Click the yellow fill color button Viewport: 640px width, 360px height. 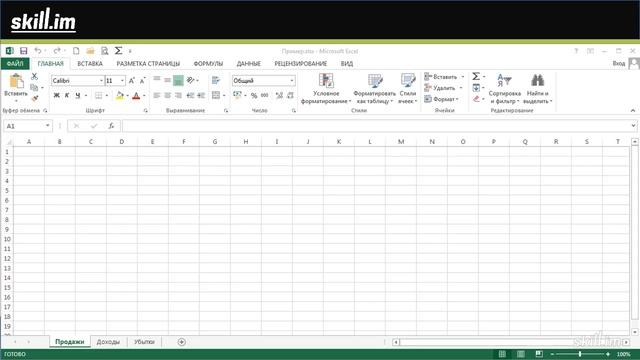(120, 96)
